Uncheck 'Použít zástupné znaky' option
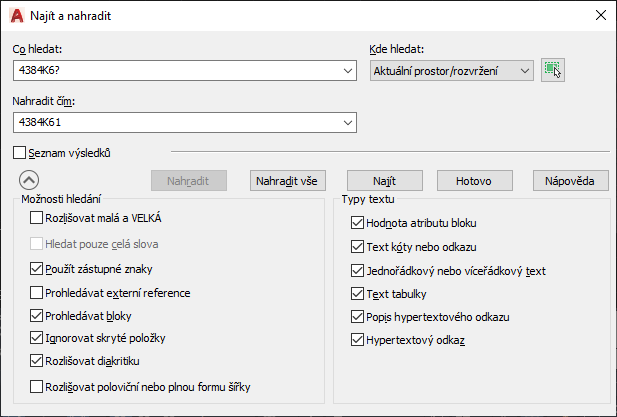This screenshot has width=617, height=417. pyautogui.click(x=38, y=269)
